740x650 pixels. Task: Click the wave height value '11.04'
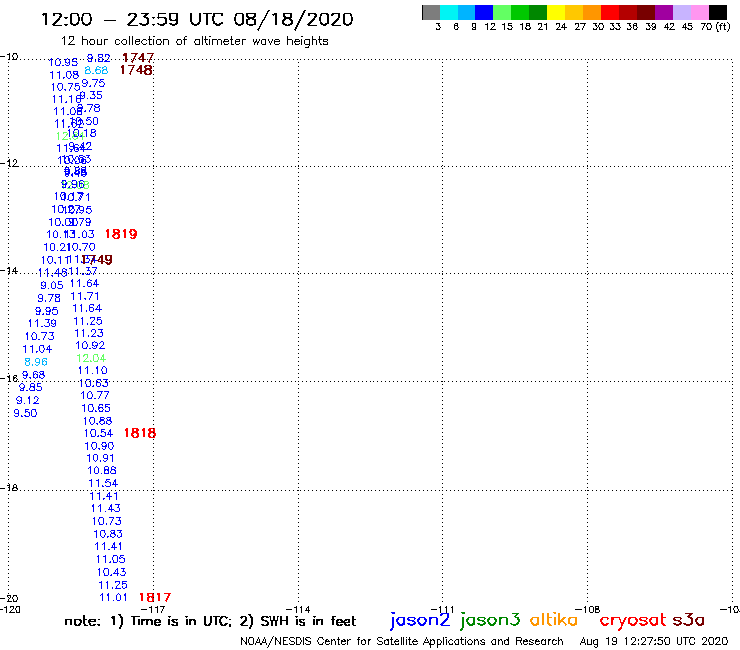[37, 349]
